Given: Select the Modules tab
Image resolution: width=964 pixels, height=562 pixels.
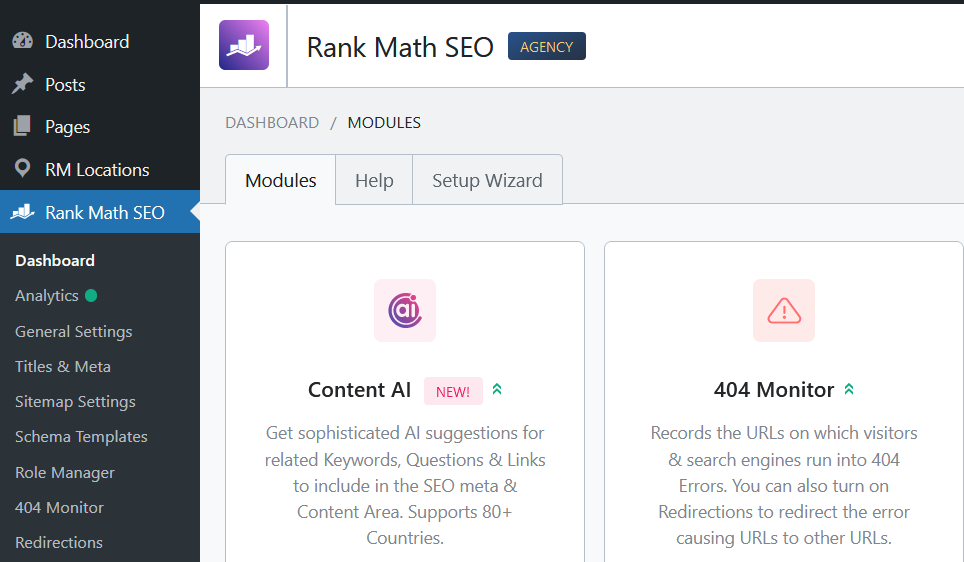Looking at the screenshot, I should pyautogui.click(x=281, y=181).
